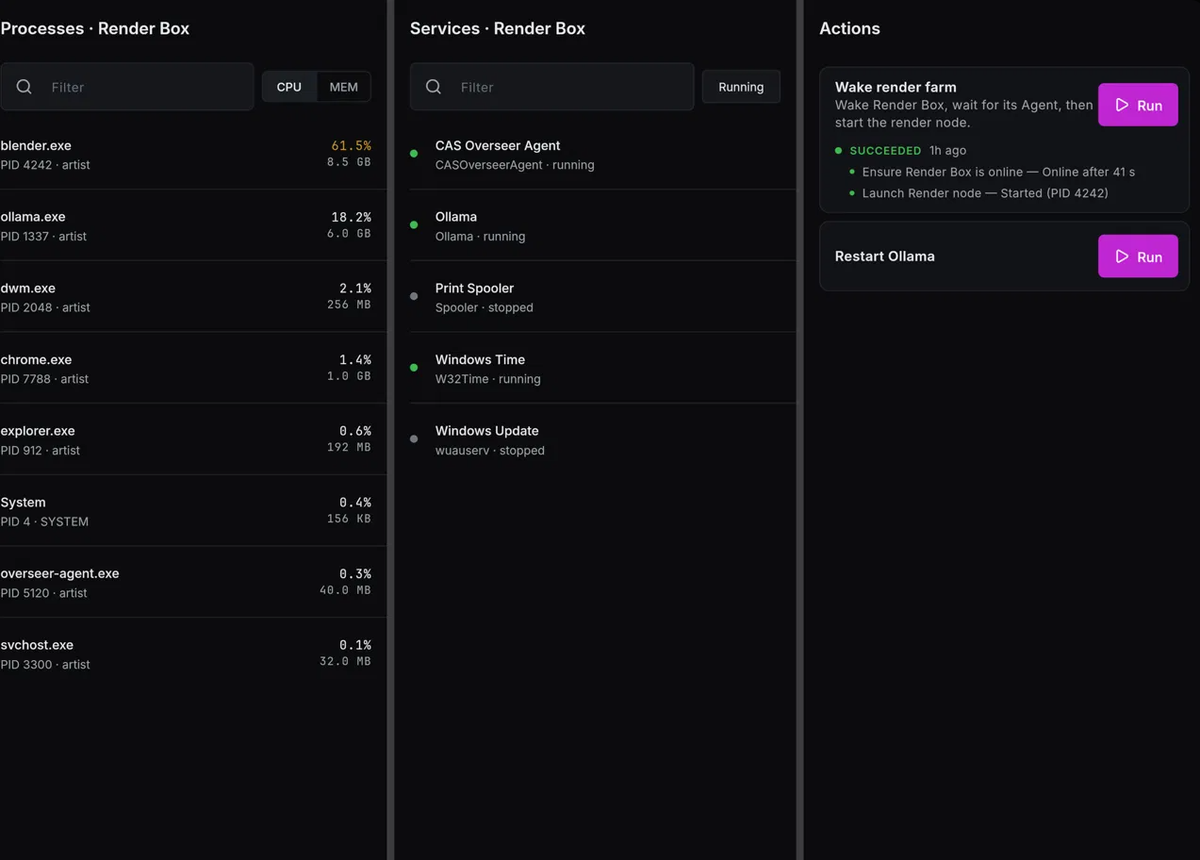Click the green status dot beside Ollama service
Image resolution: width=1200 pixels, height=860 pixels.
tap(414, 225)
